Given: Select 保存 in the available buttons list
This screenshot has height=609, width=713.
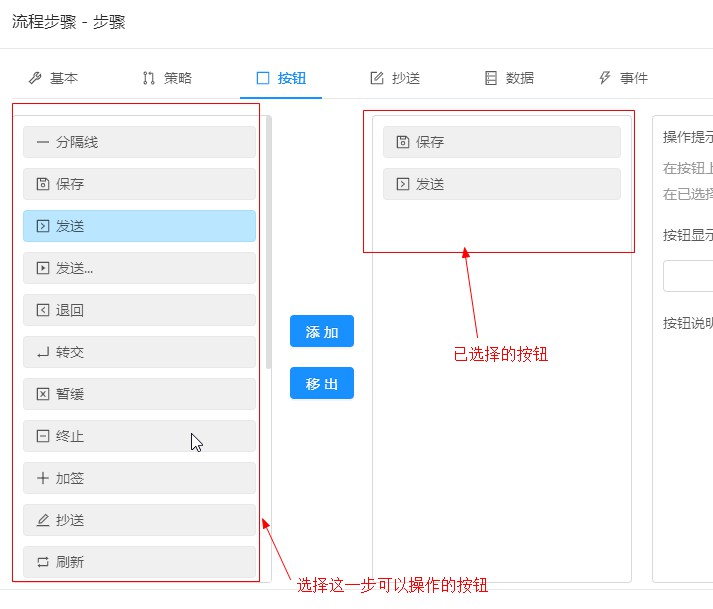Looking at the screenshot, I should (140, 184).
